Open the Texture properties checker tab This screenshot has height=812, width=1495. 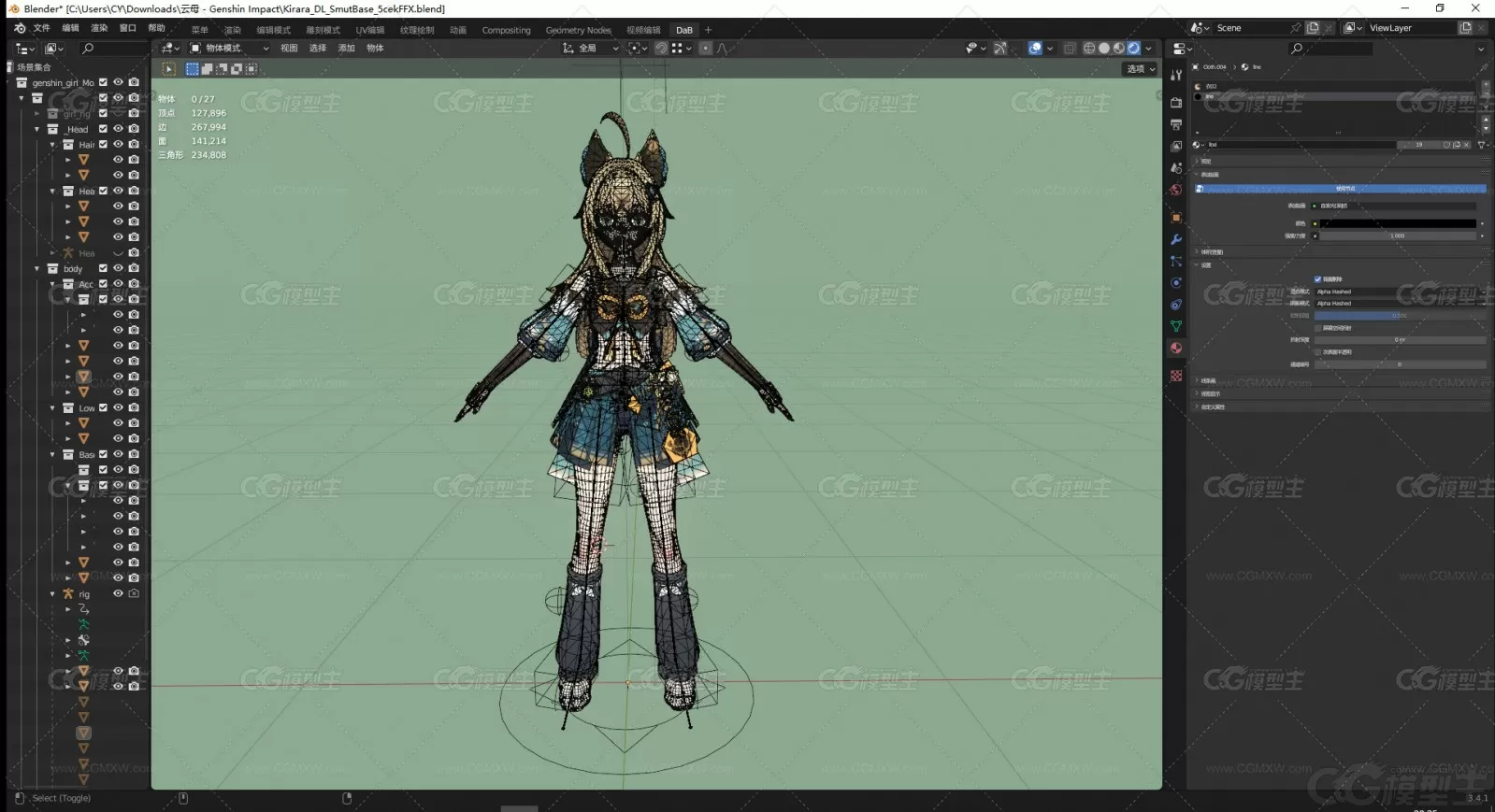pos(1176,376)
